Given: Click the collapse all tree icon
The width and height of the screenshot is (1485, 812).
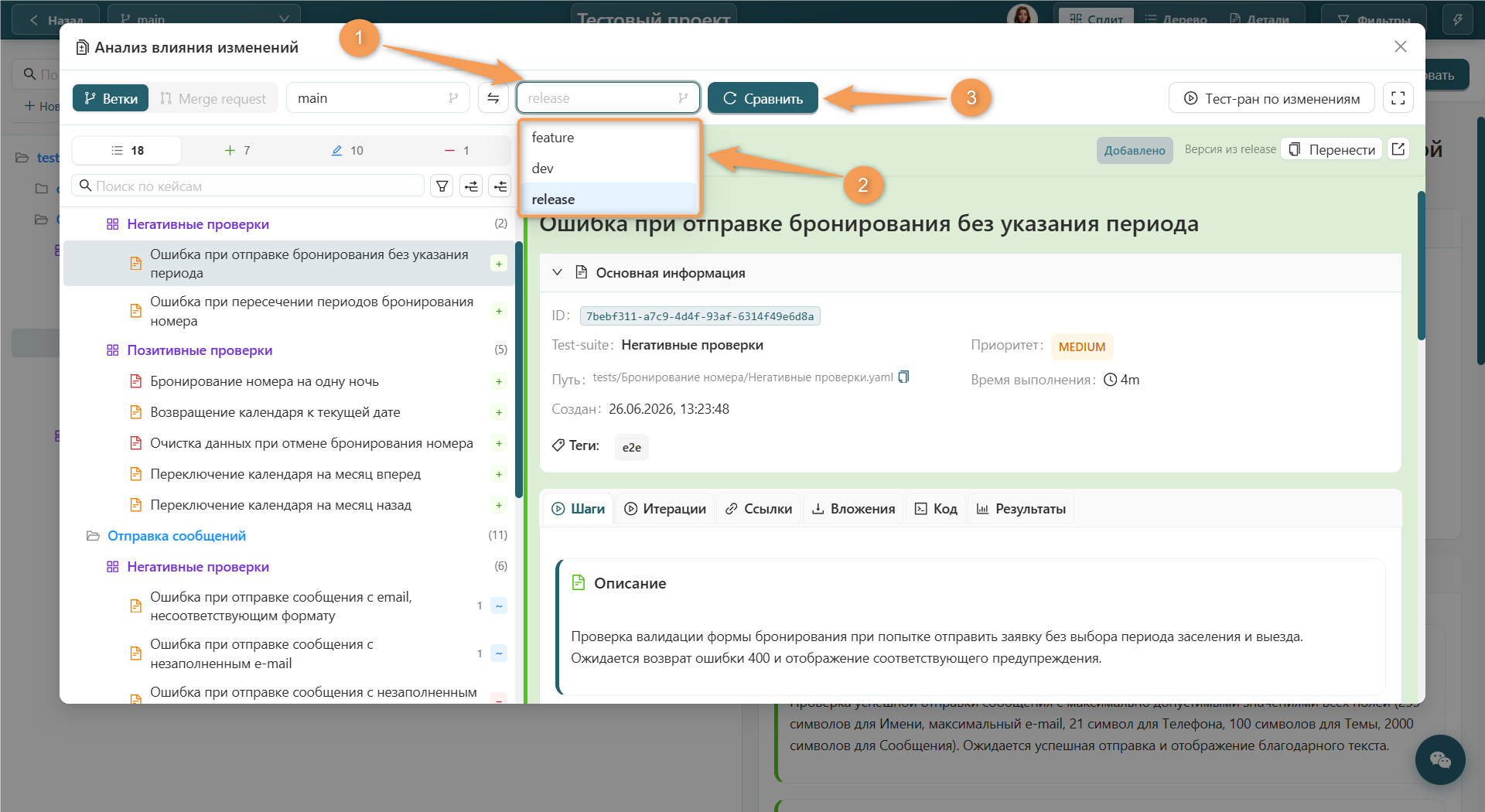Looking at the screenshot, I should tap(500, 186).
